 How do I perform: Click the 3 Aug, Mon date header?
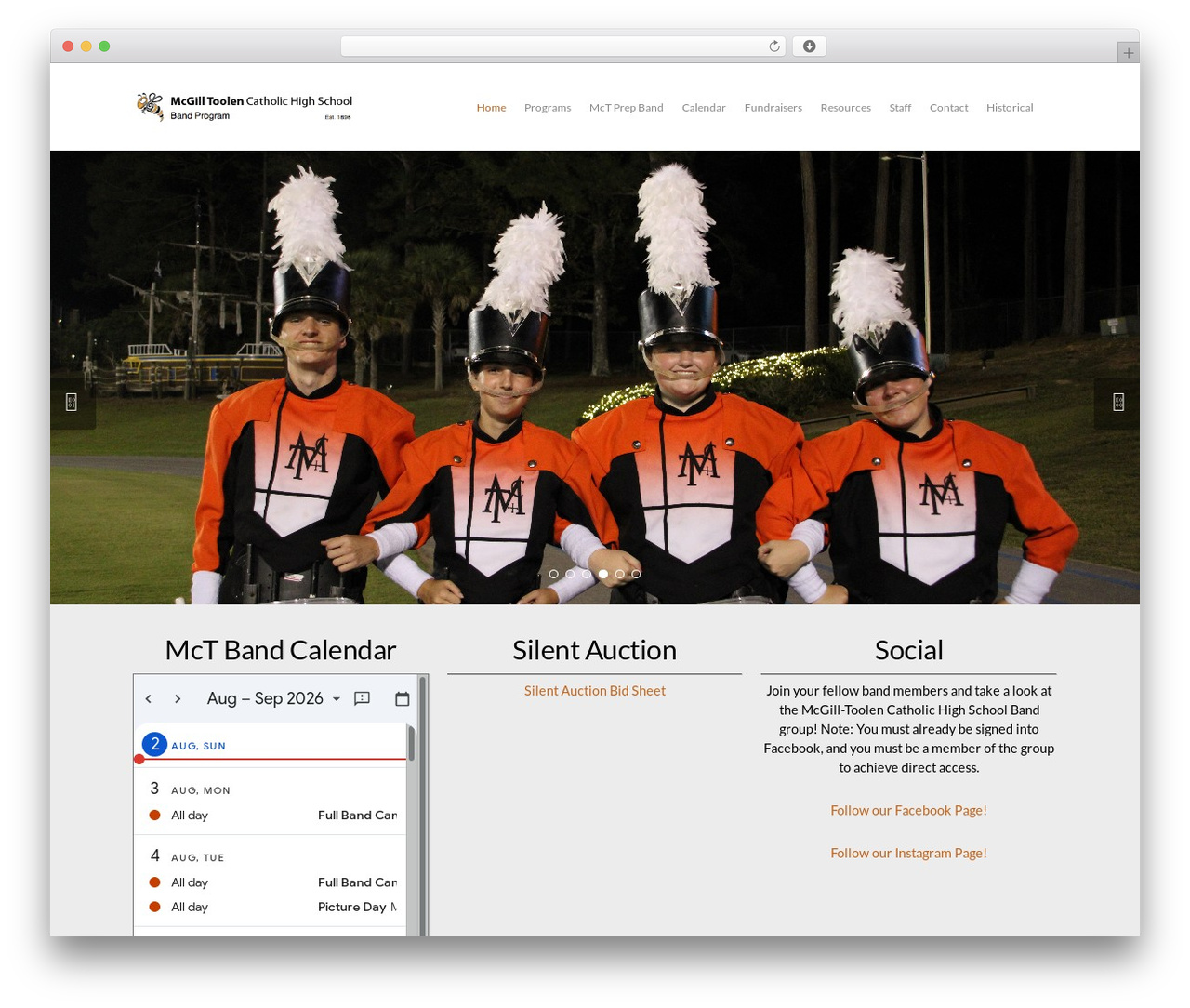click(190, 789)
